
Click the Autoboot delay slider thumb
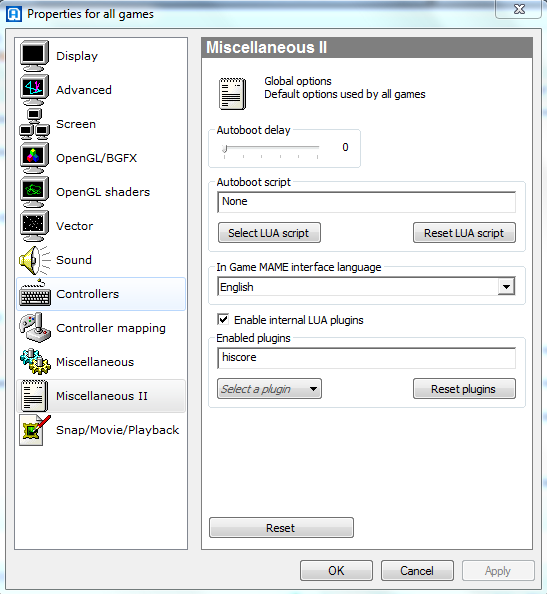pyautogui.click(x=225, y=148)
